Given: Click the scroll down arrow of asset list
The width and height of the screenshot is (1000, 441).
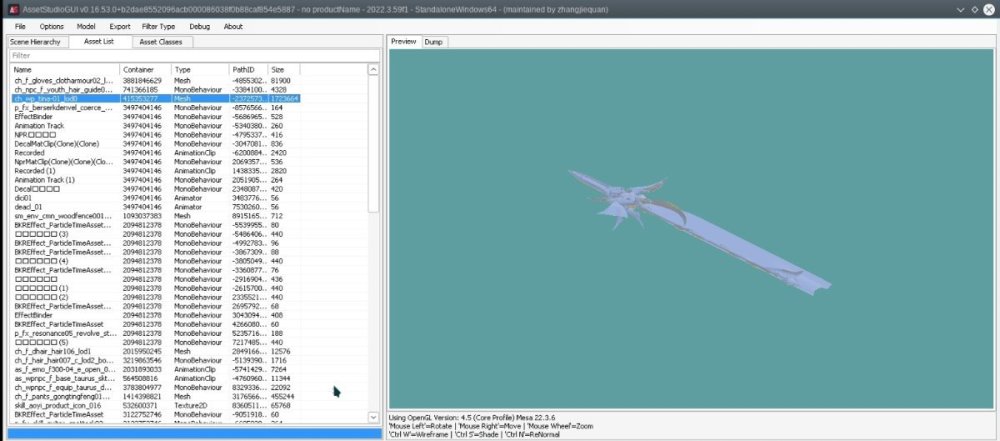Looking at the screenshot, I should (374, 417).
